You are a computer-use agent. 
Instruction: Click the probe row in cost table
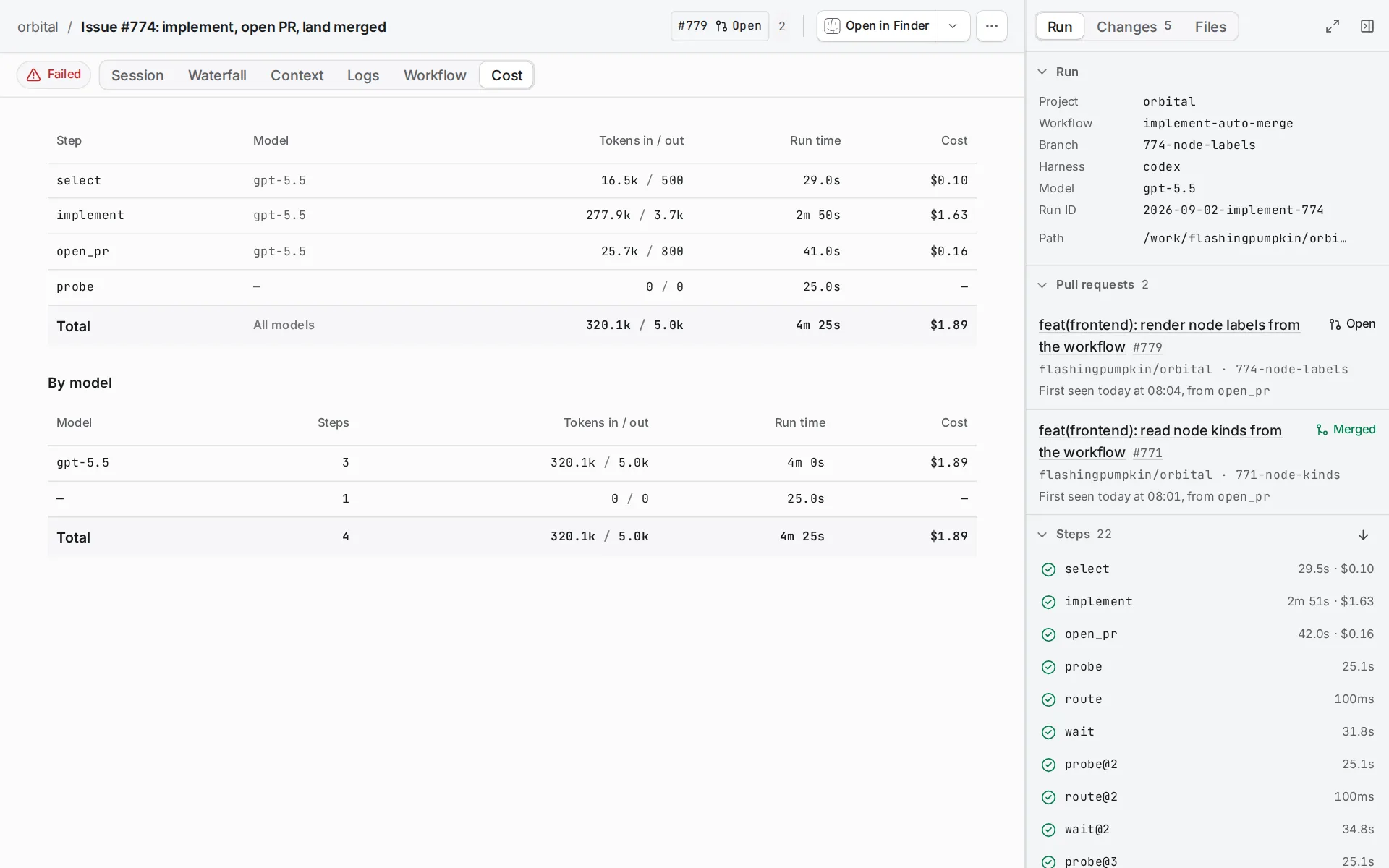pos(512,287)
